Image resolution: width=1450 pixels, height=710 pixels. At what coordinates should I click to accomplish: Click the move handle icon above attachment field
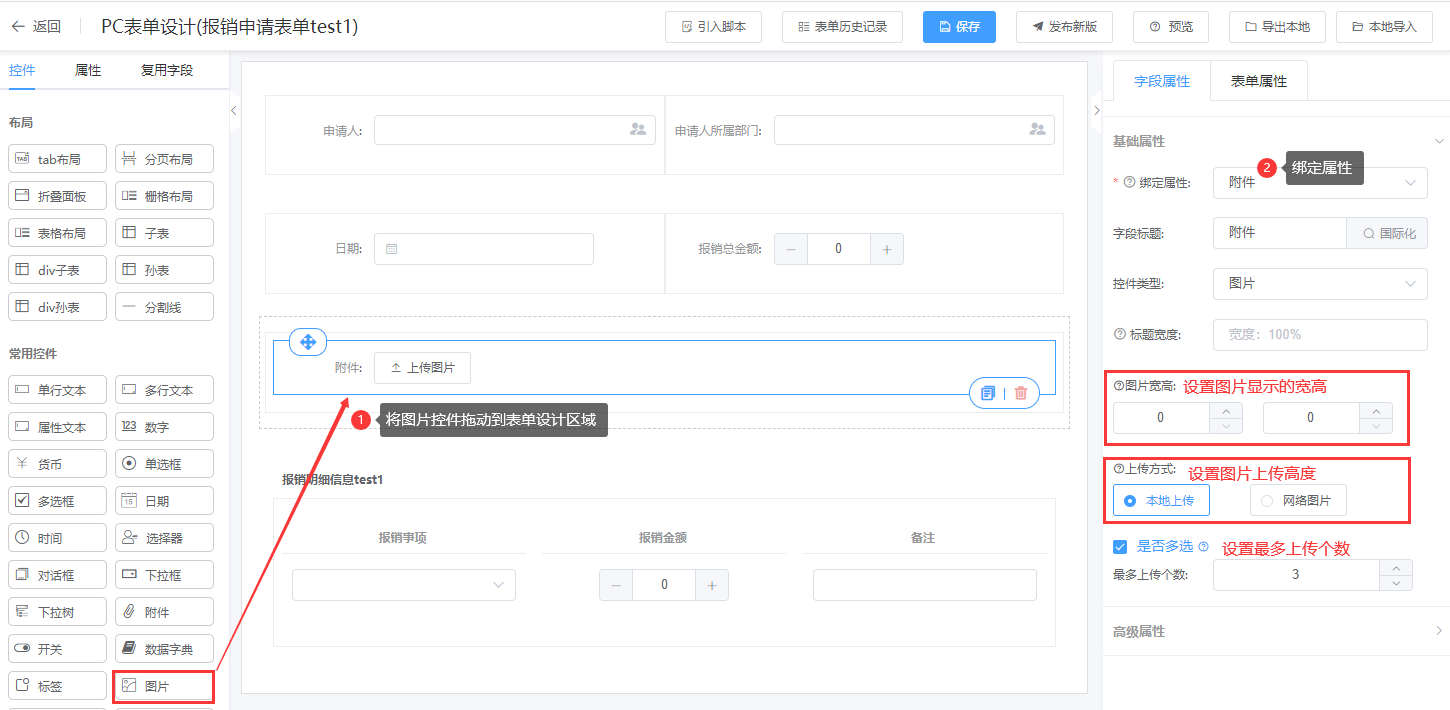(308, 342)
